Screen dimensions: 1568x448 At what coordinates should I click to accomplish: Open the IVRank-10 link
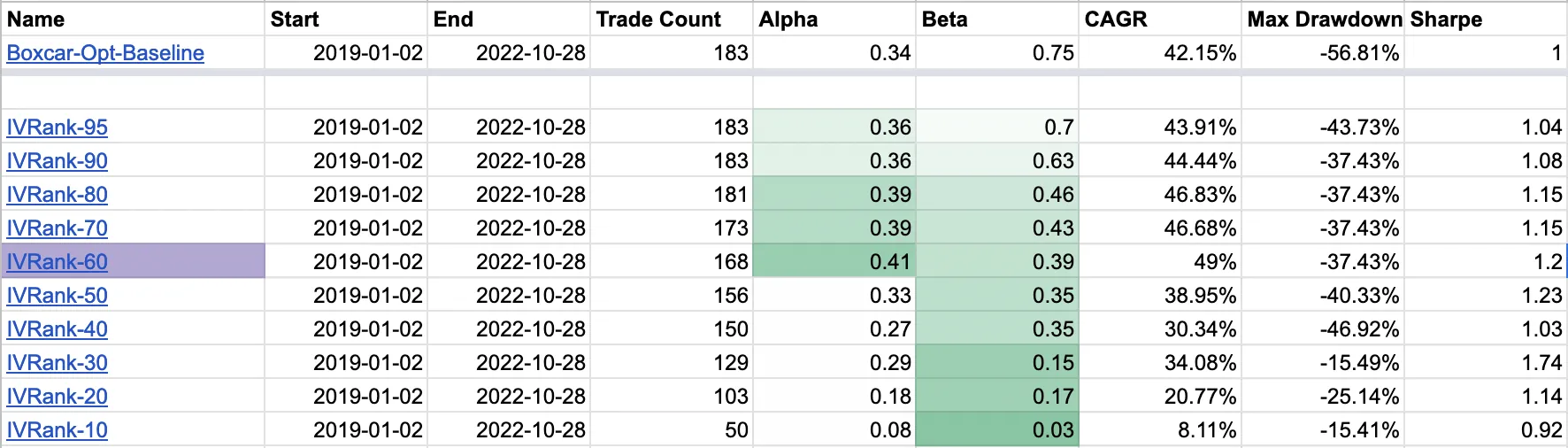(x=58, y=430)
